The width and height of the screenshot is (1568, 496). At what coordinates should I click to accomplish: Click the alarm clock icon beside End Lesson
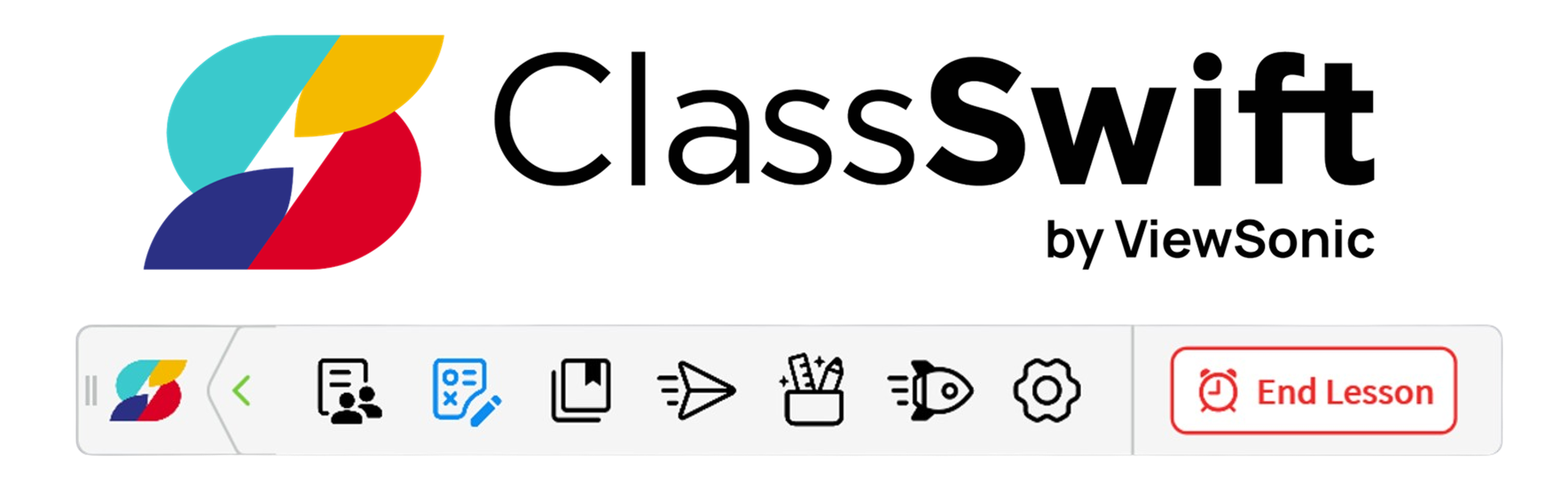click(x=1219, y=391)
